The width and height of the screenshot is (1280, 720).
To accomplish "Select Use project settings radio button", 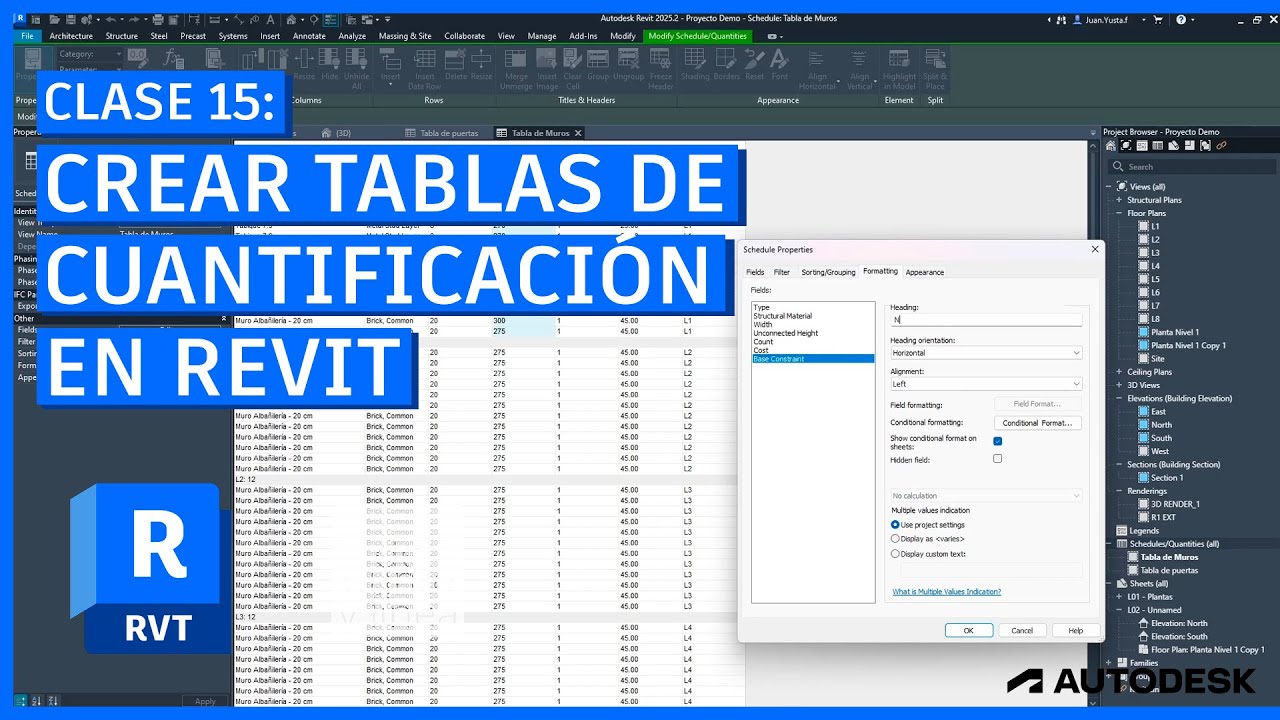I will [x=895, y=524].
